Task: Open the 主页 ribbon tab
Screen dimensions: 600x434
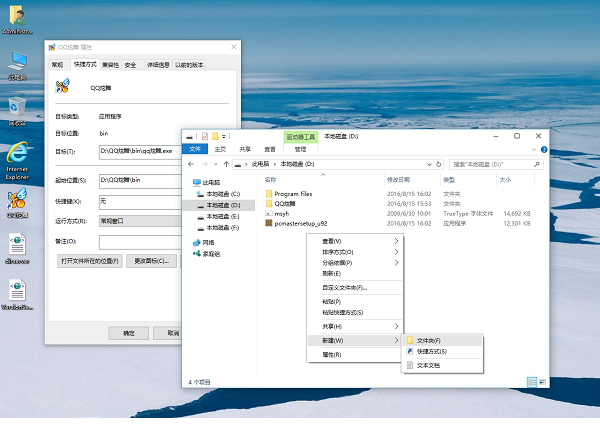Action: (x=220, y=149)
